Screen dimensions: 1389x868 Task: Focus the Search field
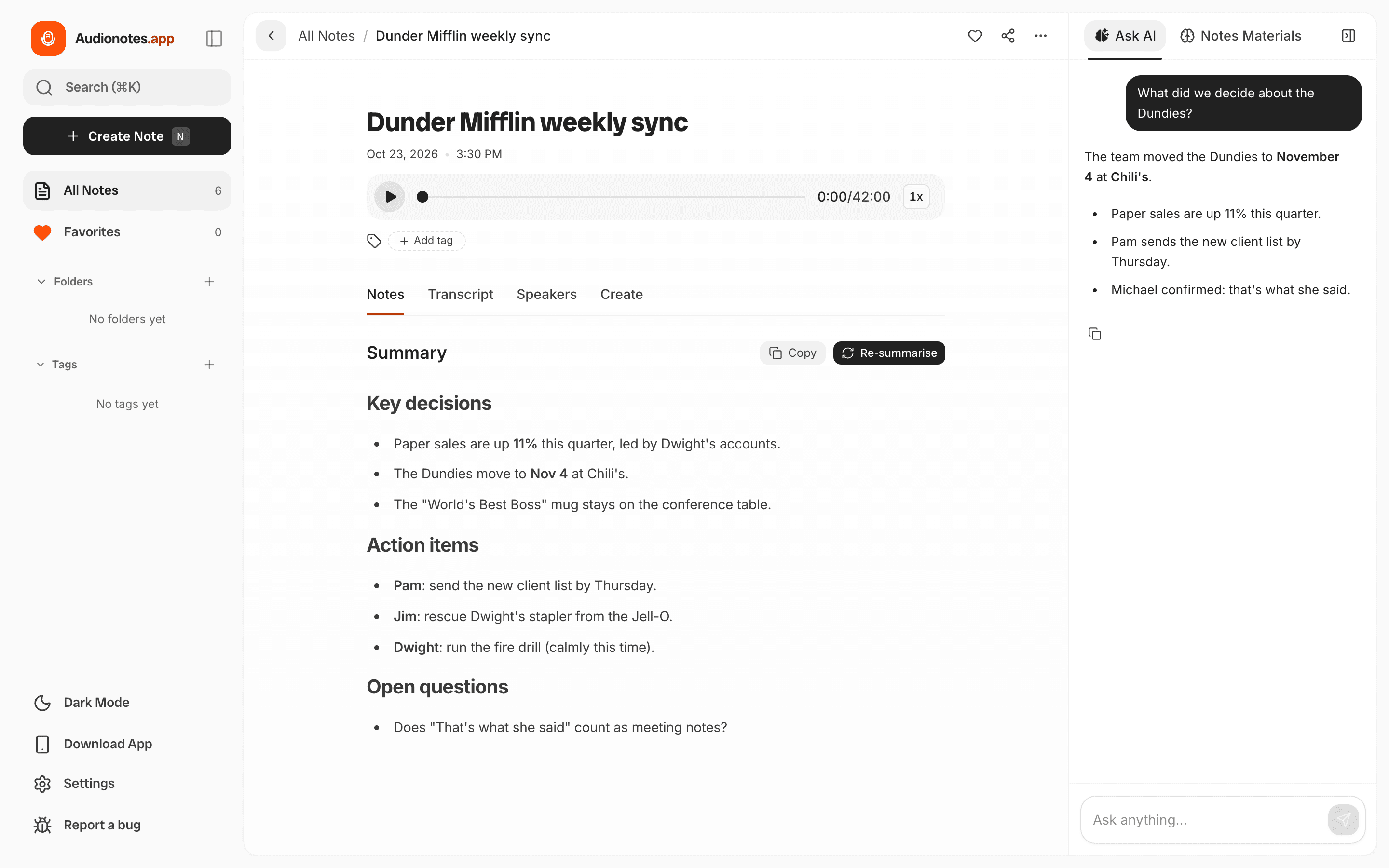(x=127, y=87)
